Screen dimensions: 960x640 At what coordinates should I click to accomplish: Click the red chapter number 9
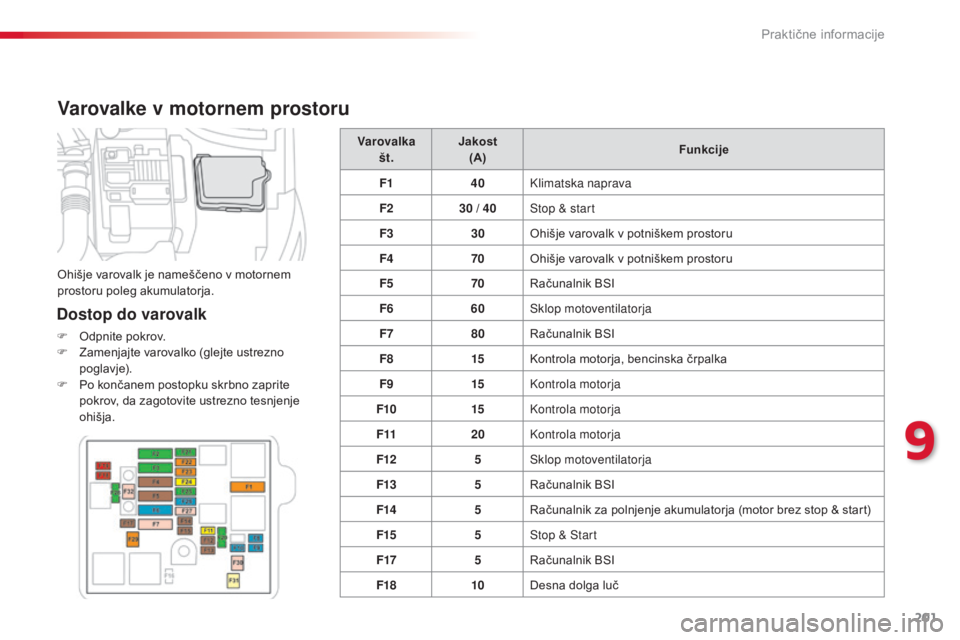point(920,442)
